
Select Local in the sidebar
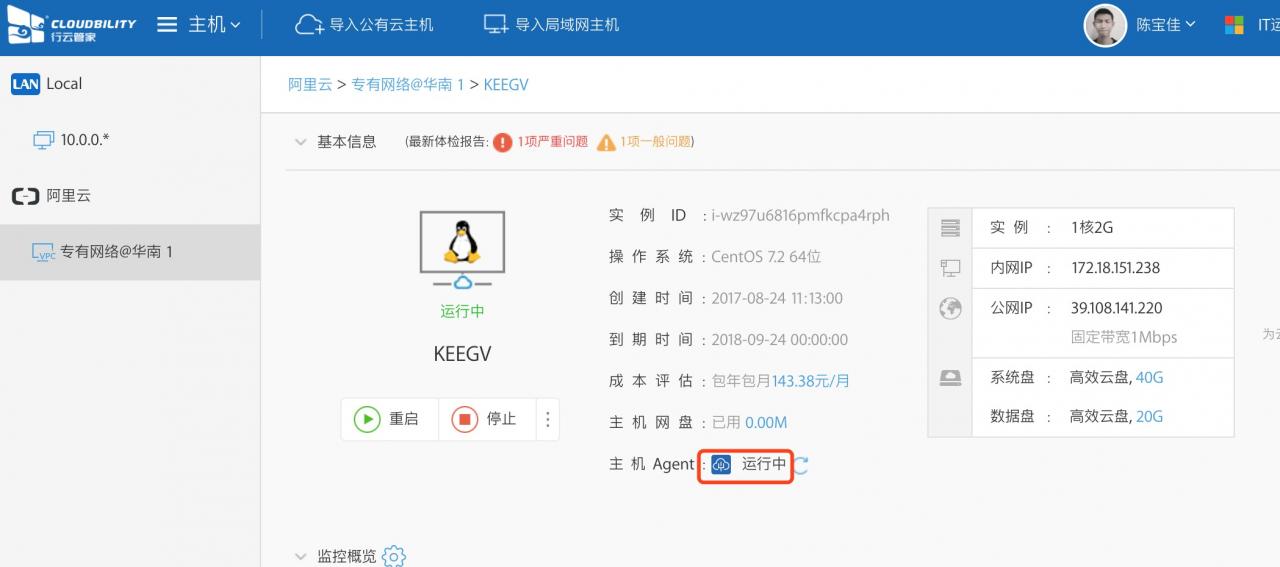click(x=64, y=84)
